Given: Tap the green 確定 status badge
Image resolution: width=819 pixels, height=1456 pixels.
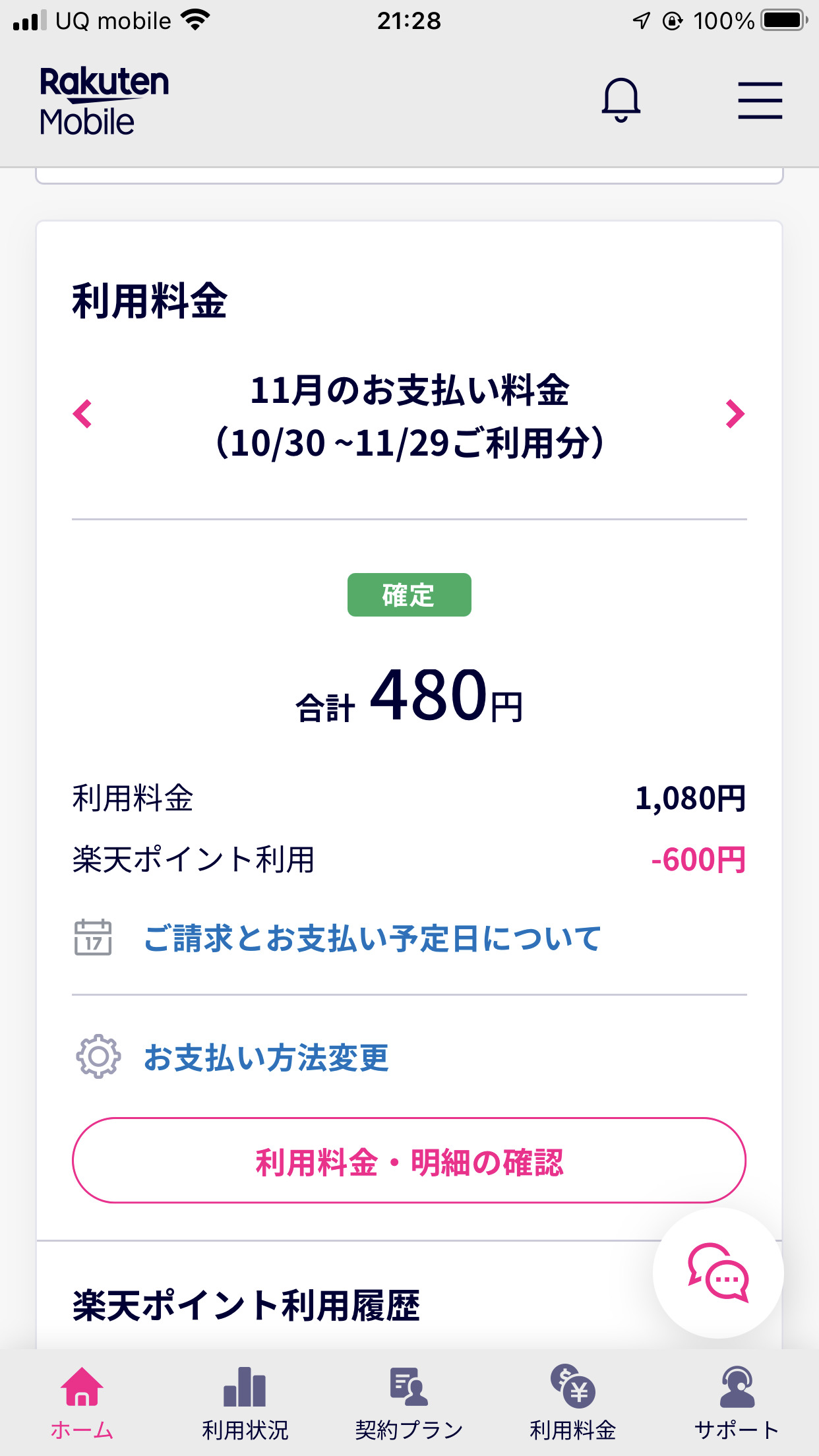Looking at the screenshot, I should 409,595.
